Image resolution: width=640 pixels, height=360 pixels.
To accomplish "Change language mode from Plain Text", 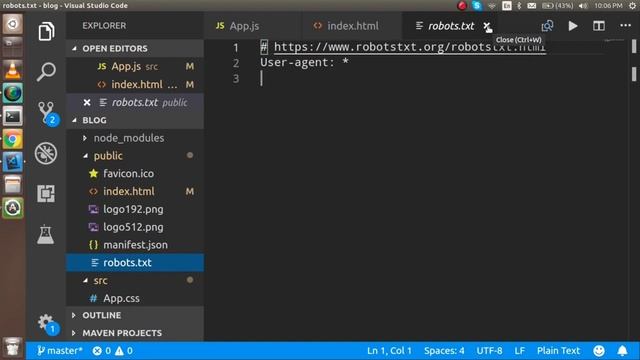I will (558, 351).
